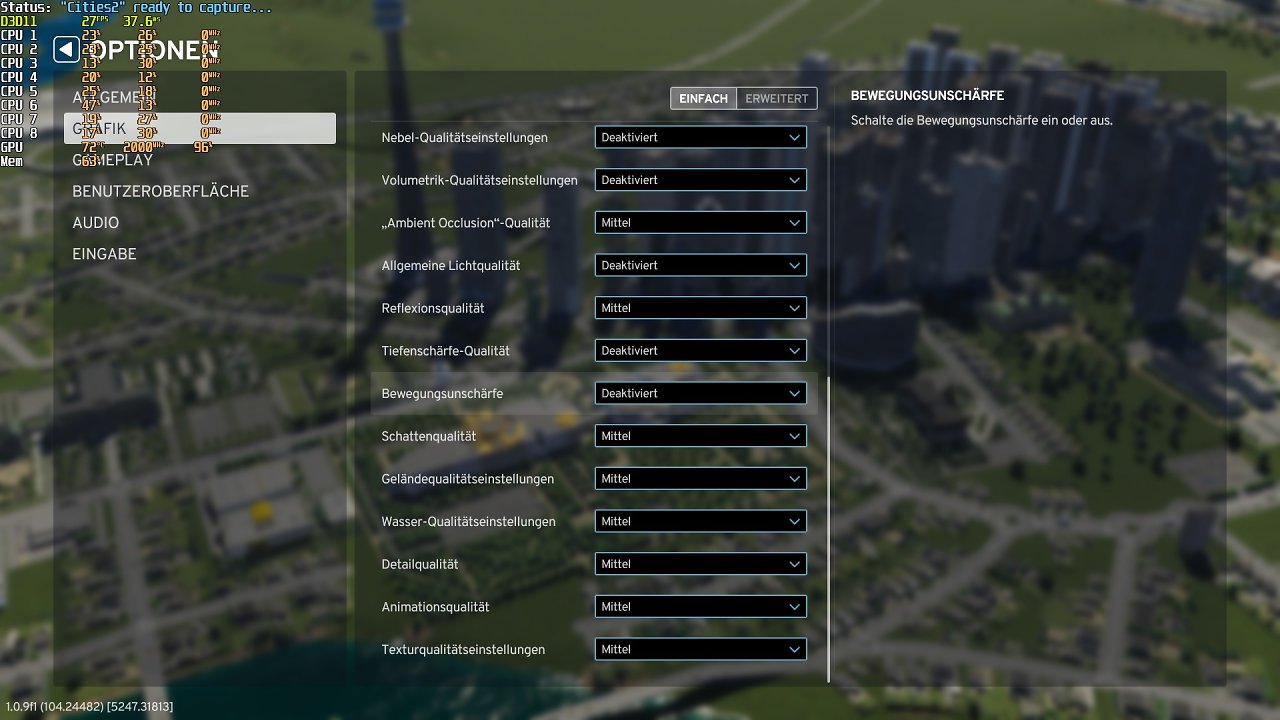Select the Grafik settings category
The width and height of the screenshot is (1280, 720).
pos(200,128)
